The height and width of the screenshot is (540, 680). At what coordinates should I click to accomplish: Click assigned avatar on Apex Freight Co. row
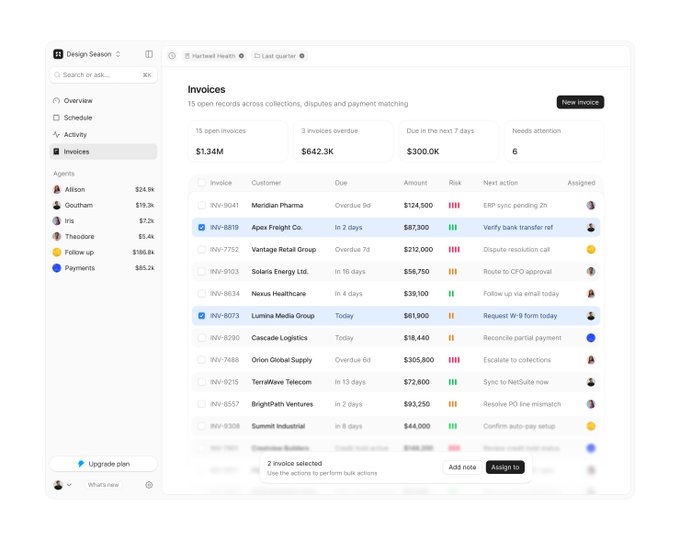coord(591,227)
